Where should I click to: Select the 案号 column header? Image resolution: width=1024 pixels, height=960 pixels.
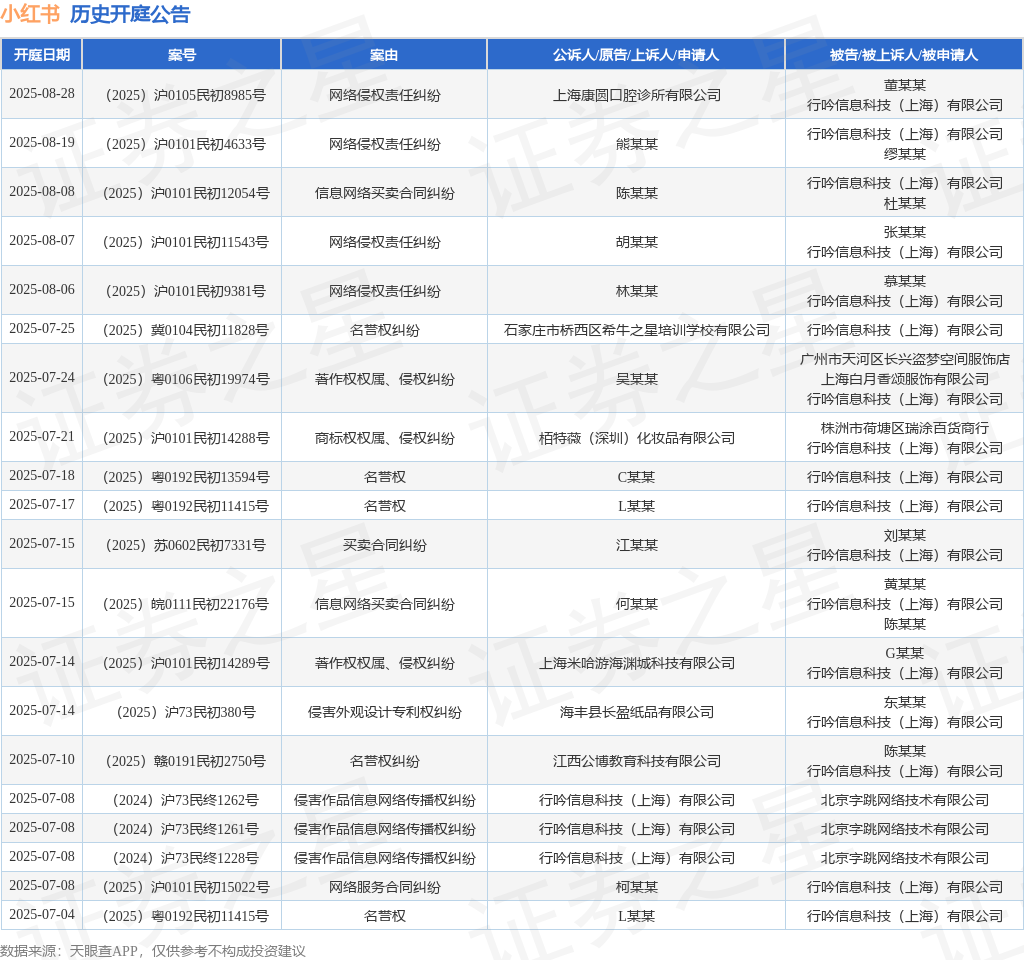click(182, 55)
